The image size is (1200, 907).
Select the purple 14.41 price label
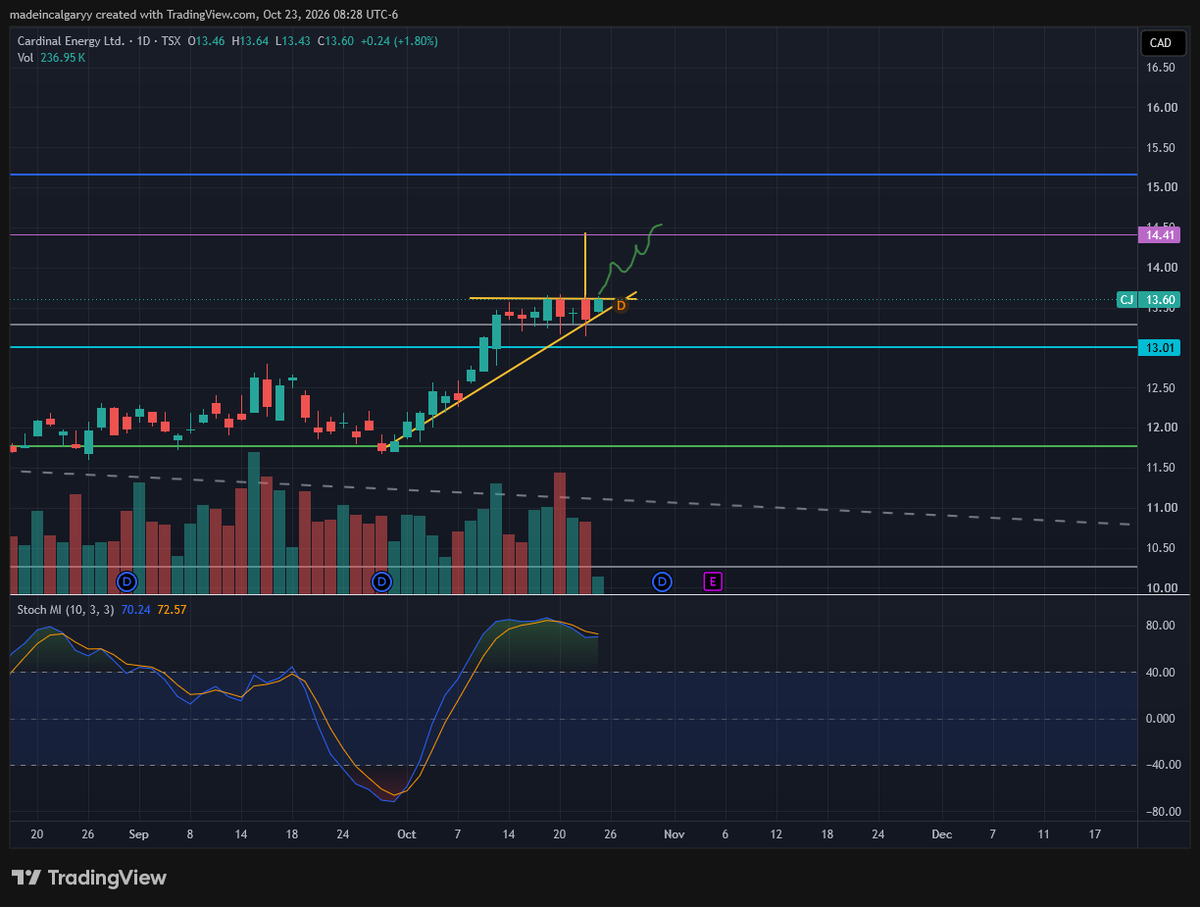(1160, 235)
